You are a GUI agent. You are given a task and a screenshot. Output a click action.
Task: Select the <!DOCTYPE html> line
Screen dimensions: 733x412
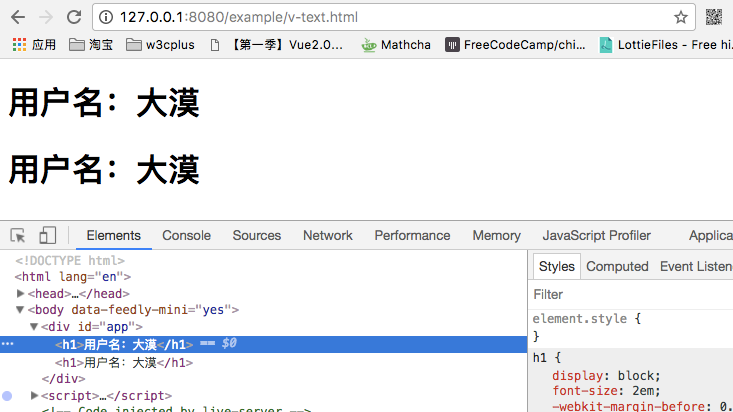70,260
